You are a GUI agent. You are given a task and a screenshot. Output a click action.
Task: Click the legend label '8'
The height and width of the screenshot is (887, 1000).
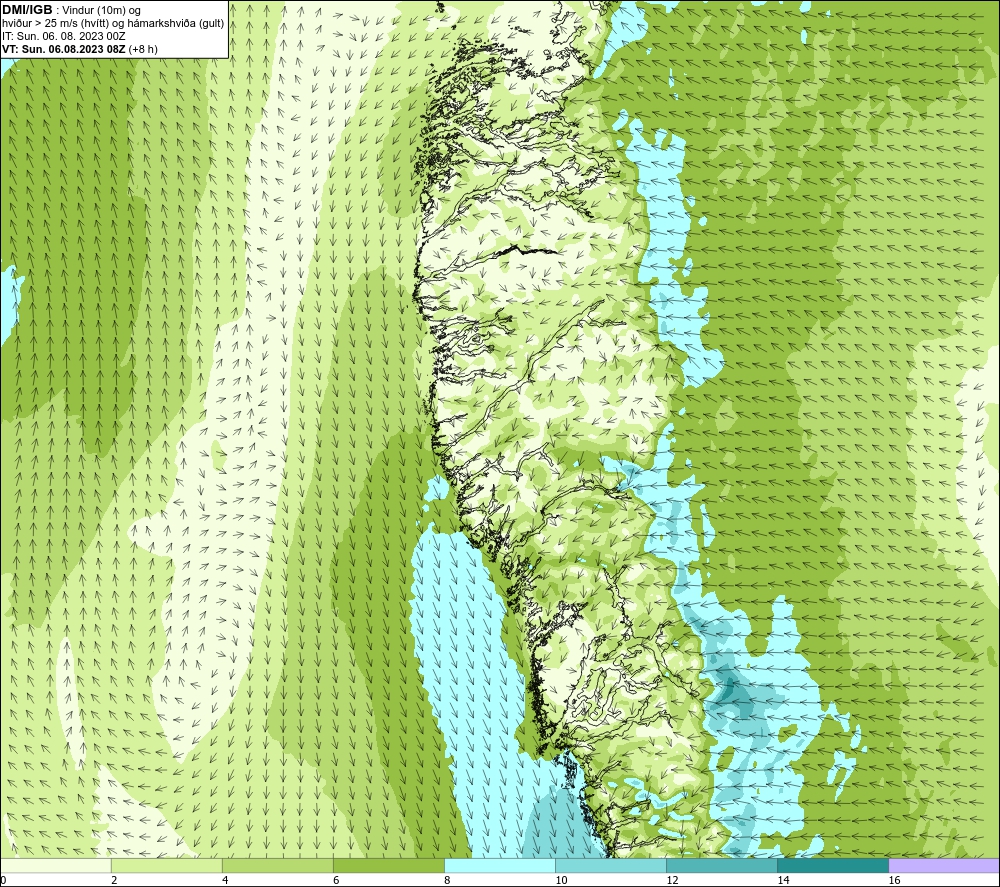447,881
